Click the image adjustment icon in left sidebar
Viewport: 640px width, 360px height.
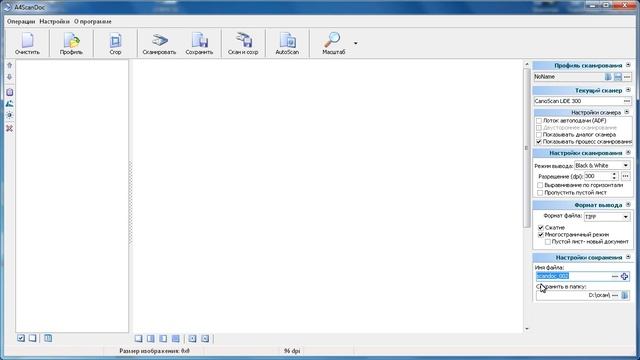[9, 104]
